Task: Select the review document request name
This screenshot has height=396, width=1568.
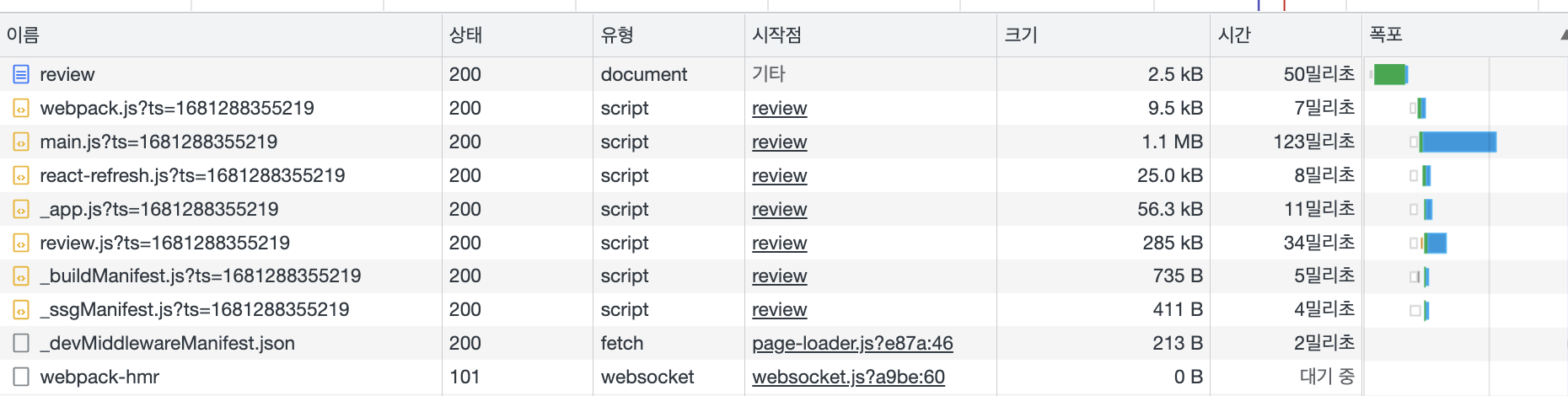Action: (67, 74)
